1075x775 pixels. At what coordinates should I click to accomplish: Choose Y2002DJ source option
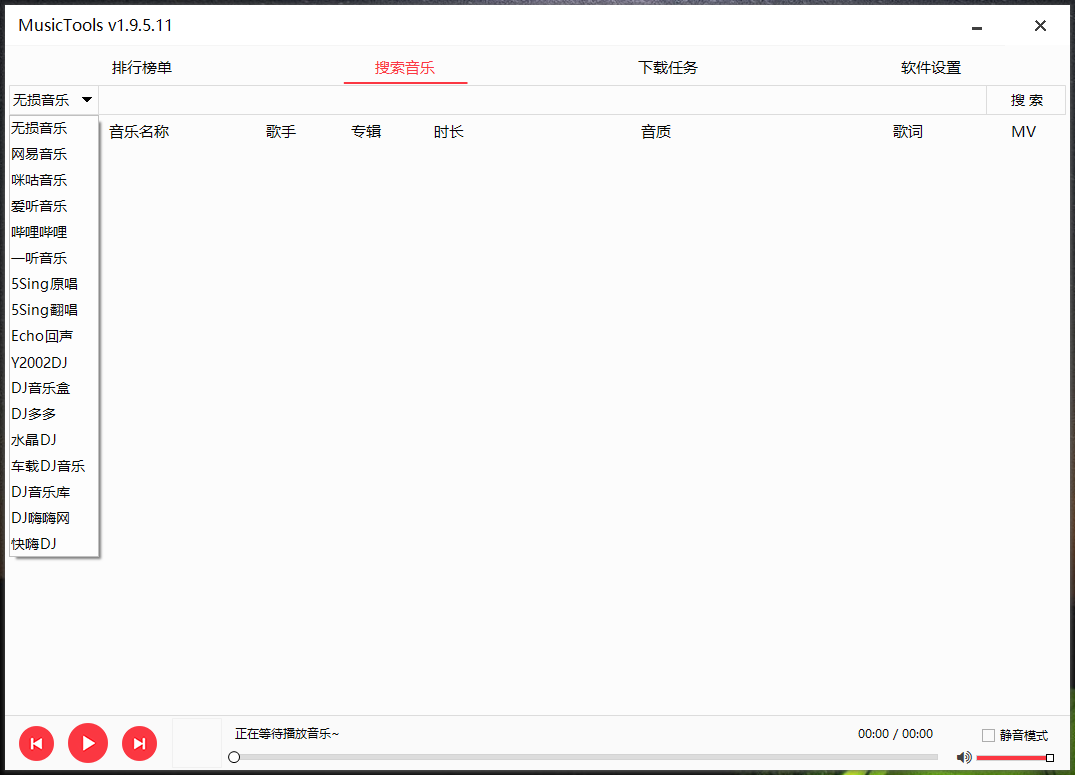click(x=54, y=362)
